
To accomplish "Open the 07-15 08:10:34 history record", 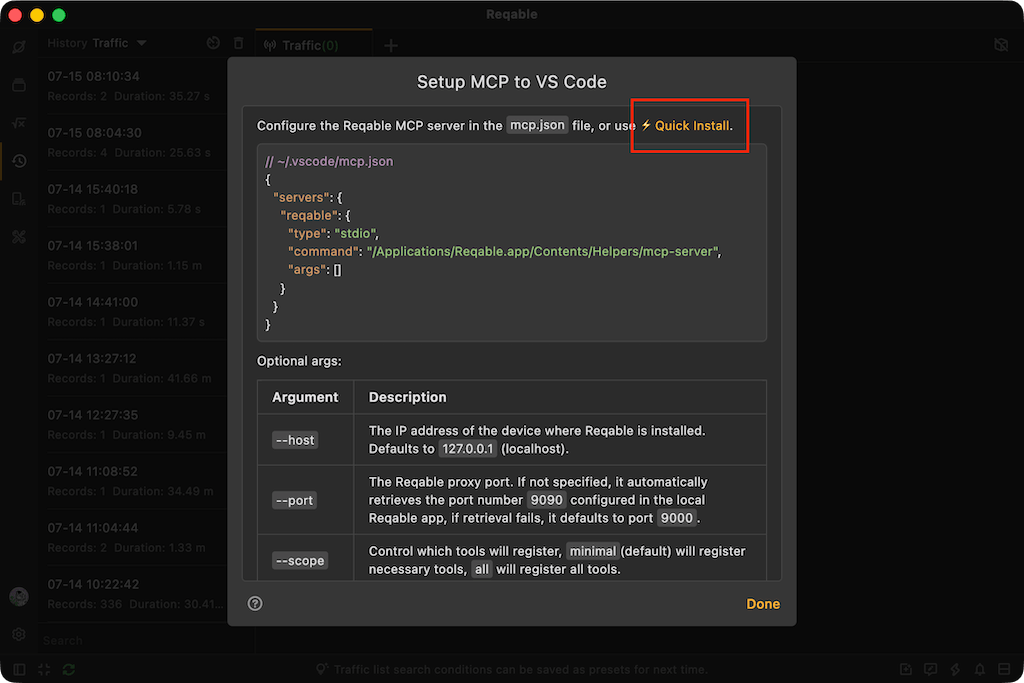I will click(x=136, y=86).
